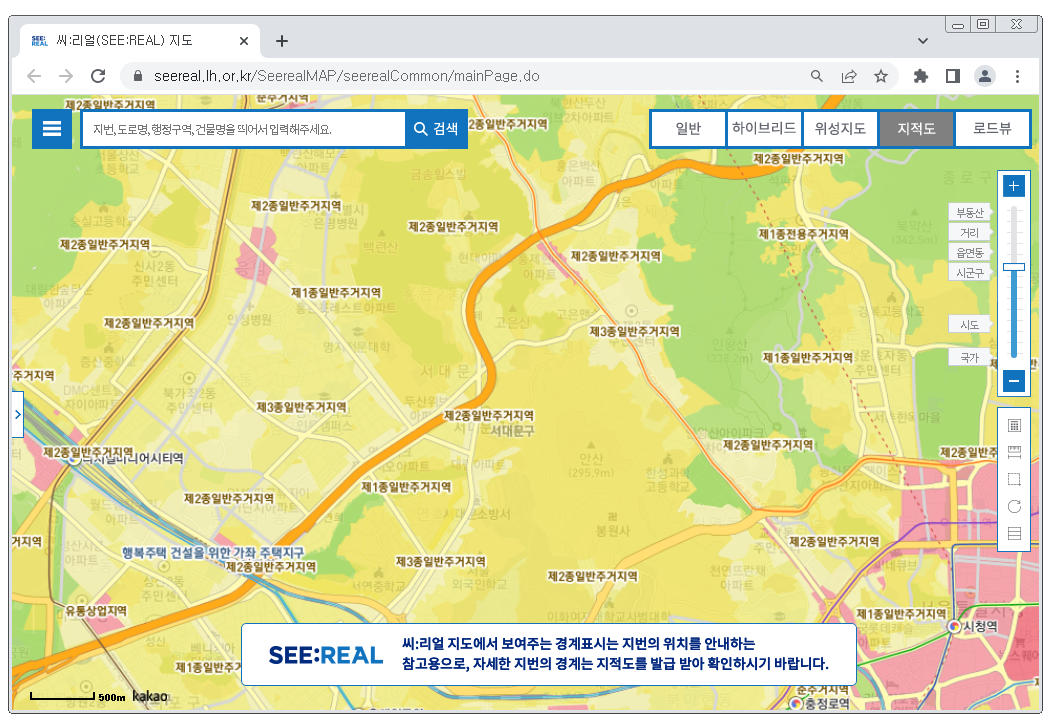Screen dimensions: 1049x718
Task: Set zoom level to 거리
Action: pos(969,232)
